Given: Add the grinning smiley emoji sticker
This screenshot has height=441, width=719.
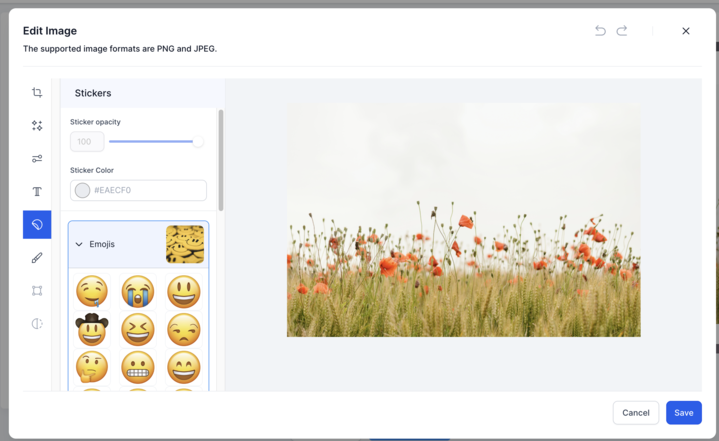Looking at the screenshot, I should pyautogui.click(x=183, y=291).
